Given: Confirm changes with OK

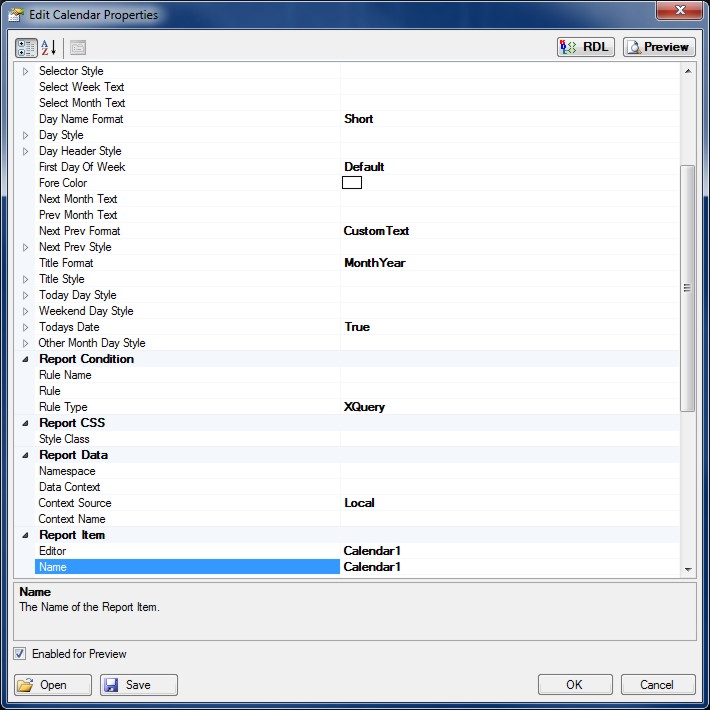Looking at the screenshot, I should point(574,685).
